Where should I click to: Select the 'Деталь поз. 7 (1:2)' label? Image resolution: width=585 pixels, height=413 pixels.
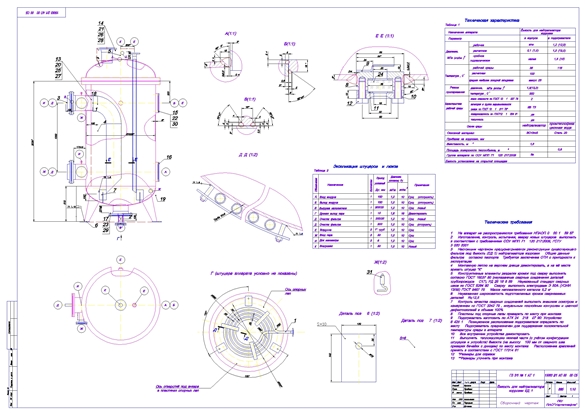tap(421, 320)
